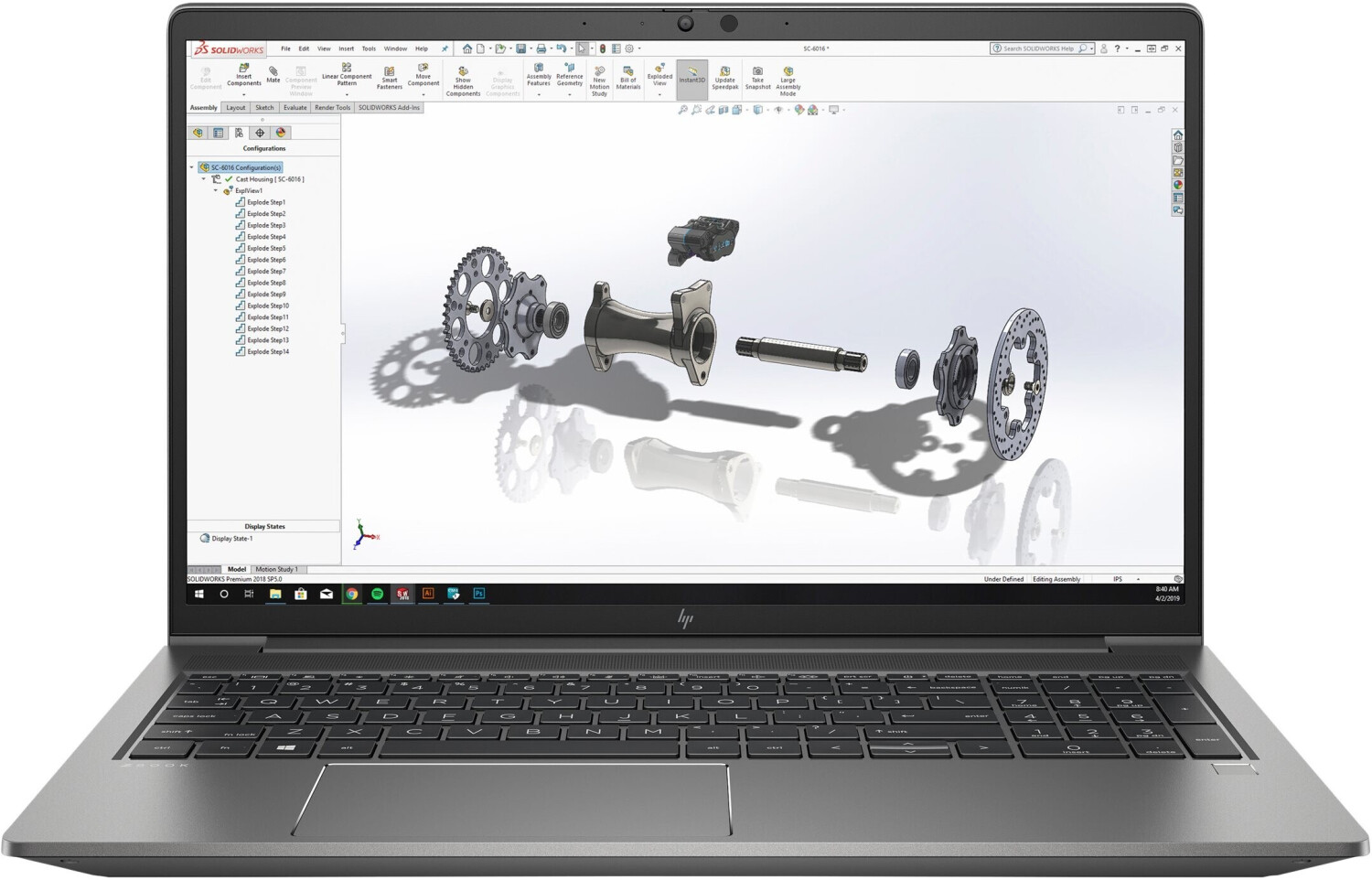The width and height of the screenshot is (1372, 880).
Task: Select the Zoom to Fit icon
Action: tap(683, 109)
